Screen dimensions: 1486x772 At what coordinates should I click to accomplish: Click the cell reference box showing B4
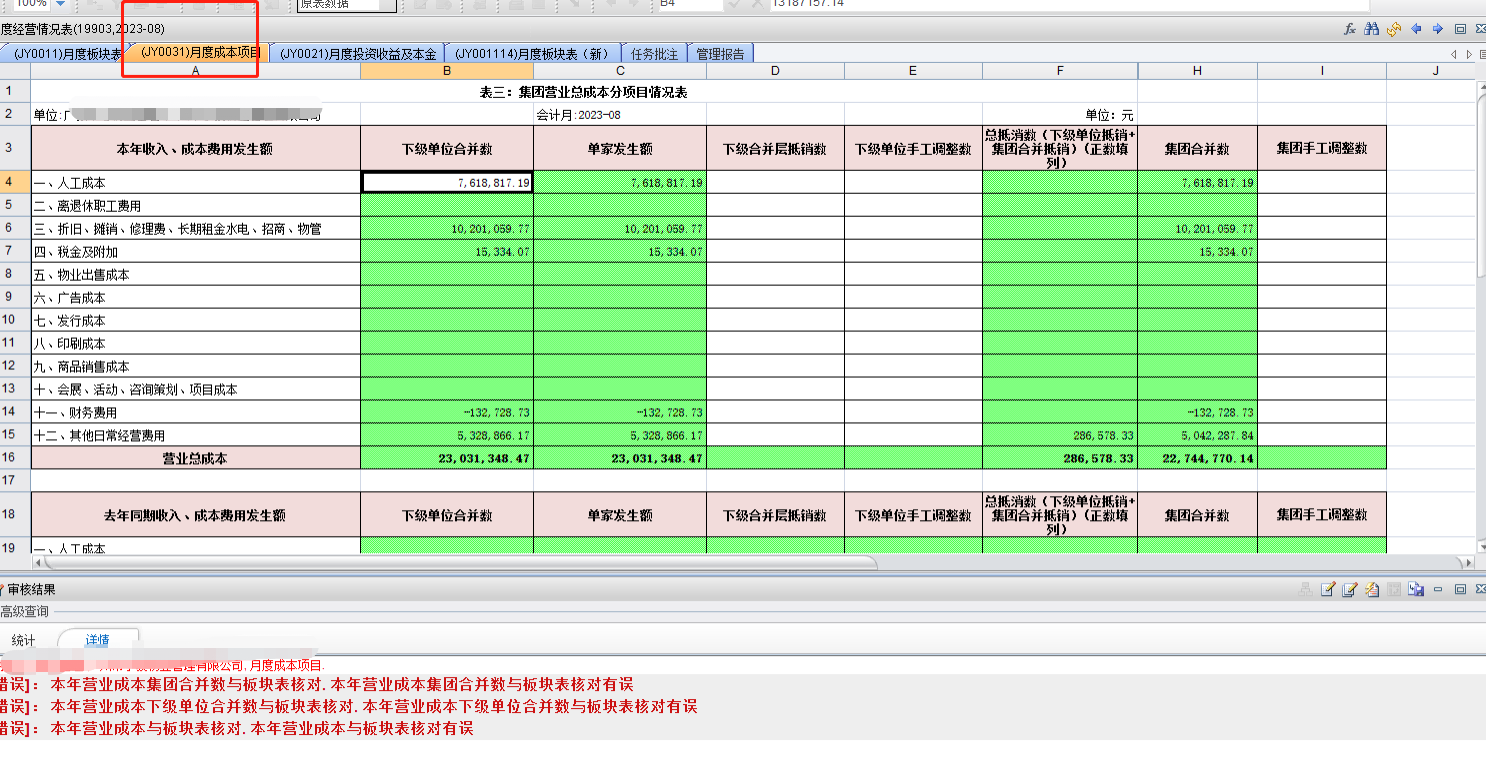[689, 4]
